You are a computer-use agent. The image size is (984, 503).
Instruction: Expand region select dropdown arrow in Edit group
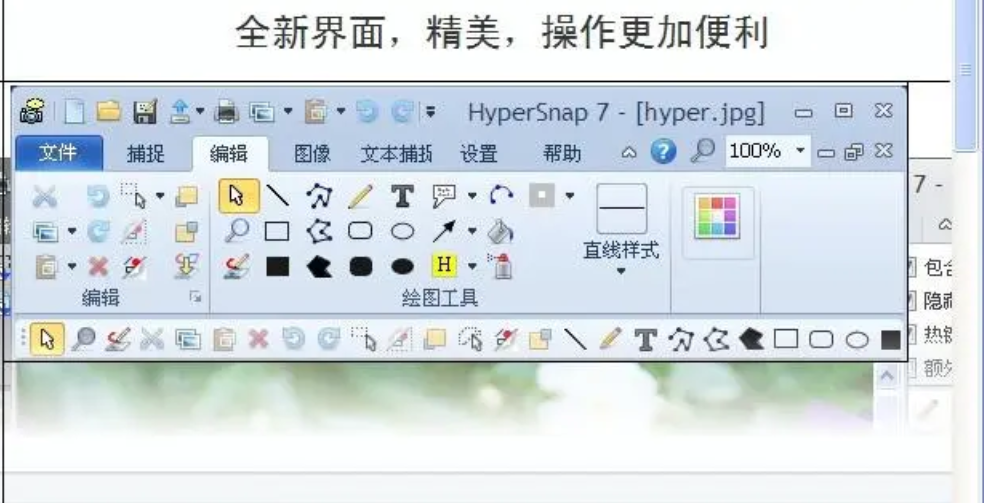point(160,196)
